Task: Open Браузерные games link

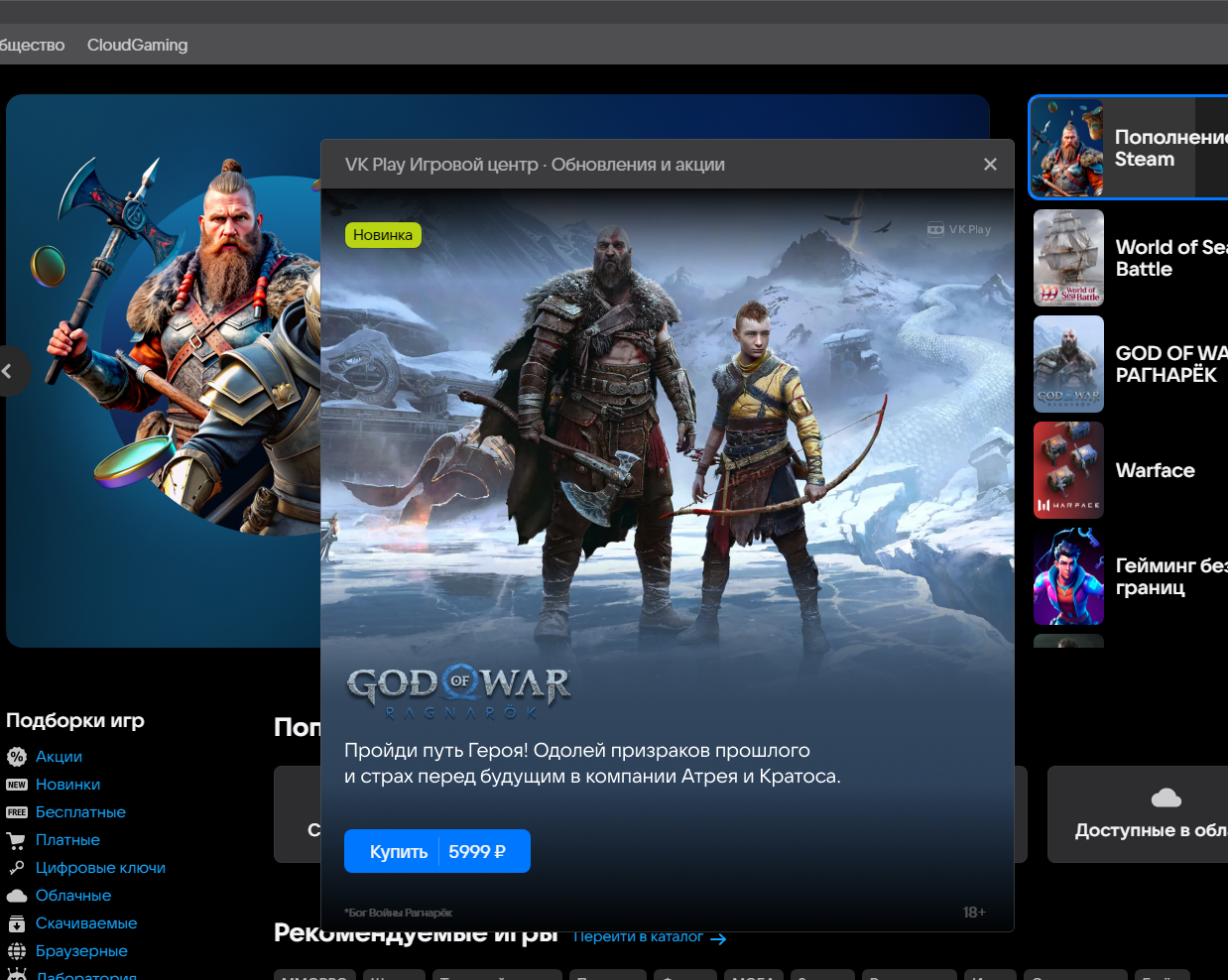Action: [81, 950]
